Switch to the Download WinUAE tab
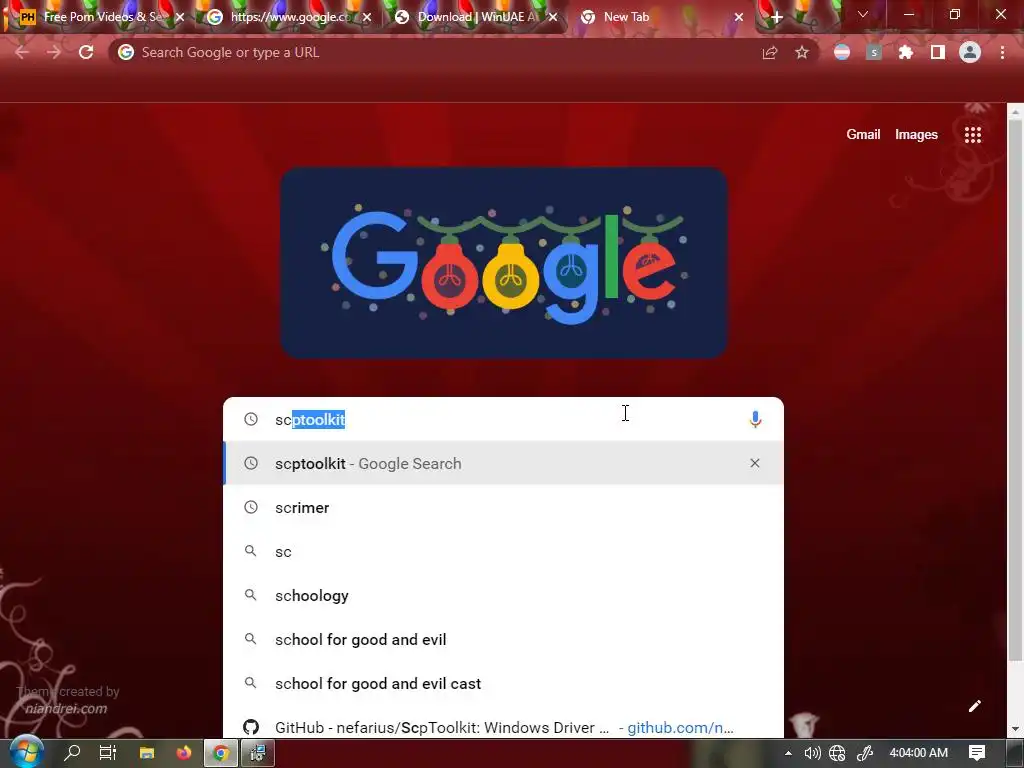 pos(477,17)
